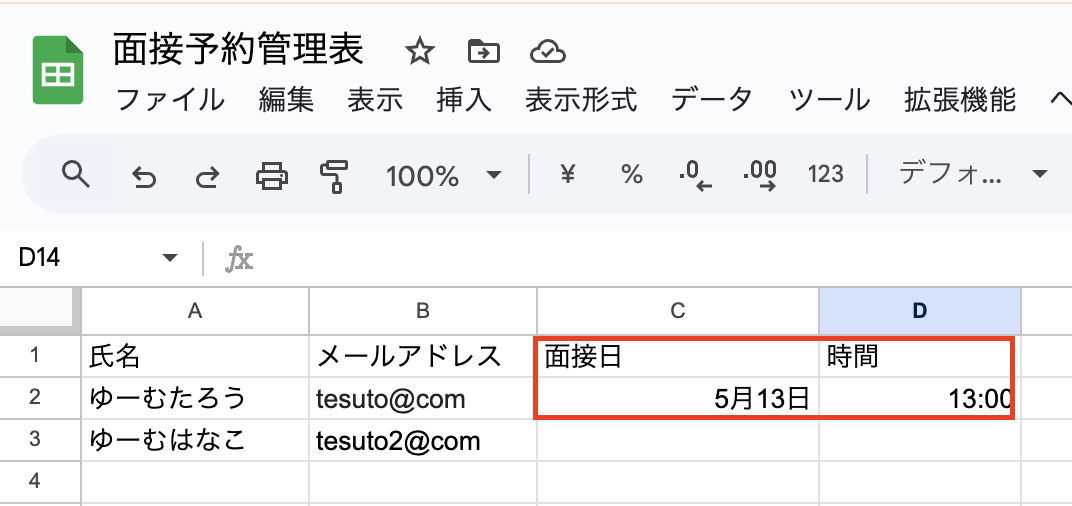Click the move to folder icon
The height and width of the screenshot is (506, 1072).
(x=483, y=51)
